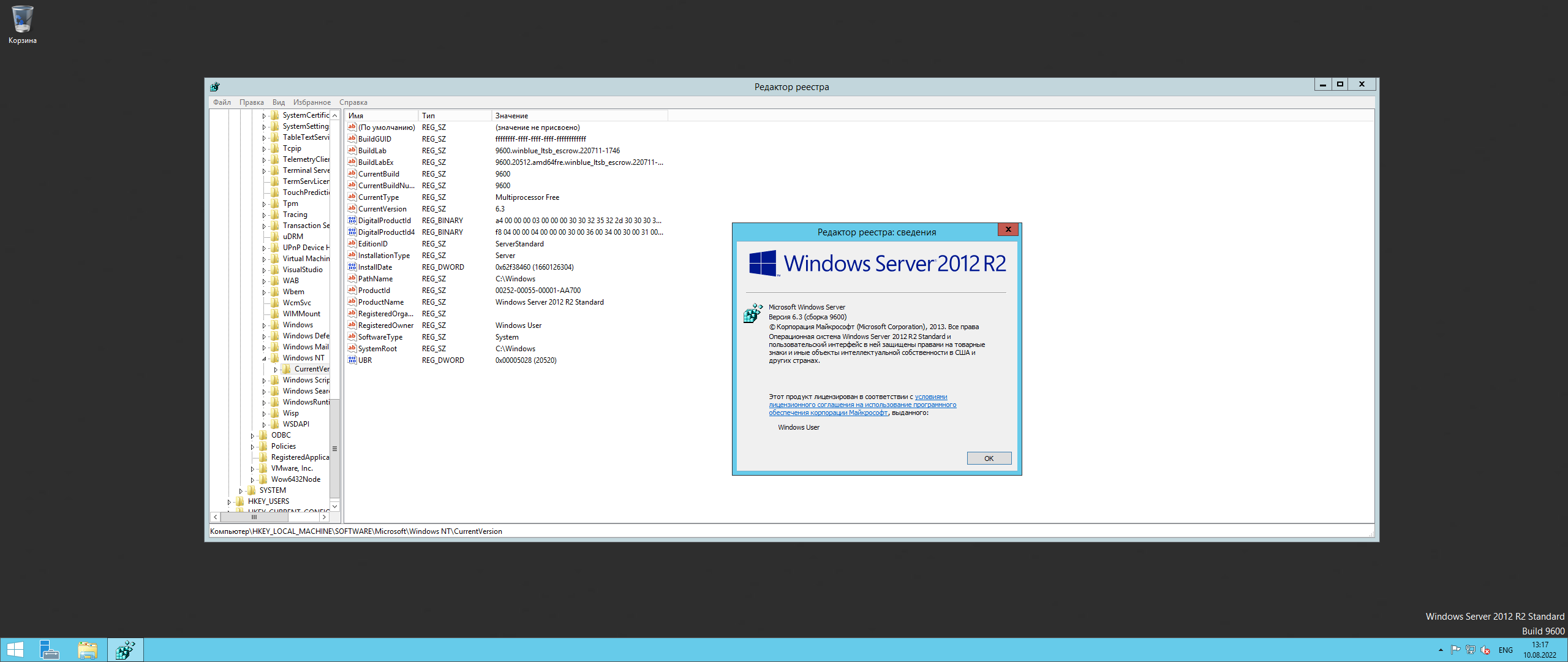Expand the CurrentVersion subkey arrow

tap(276, 370)
